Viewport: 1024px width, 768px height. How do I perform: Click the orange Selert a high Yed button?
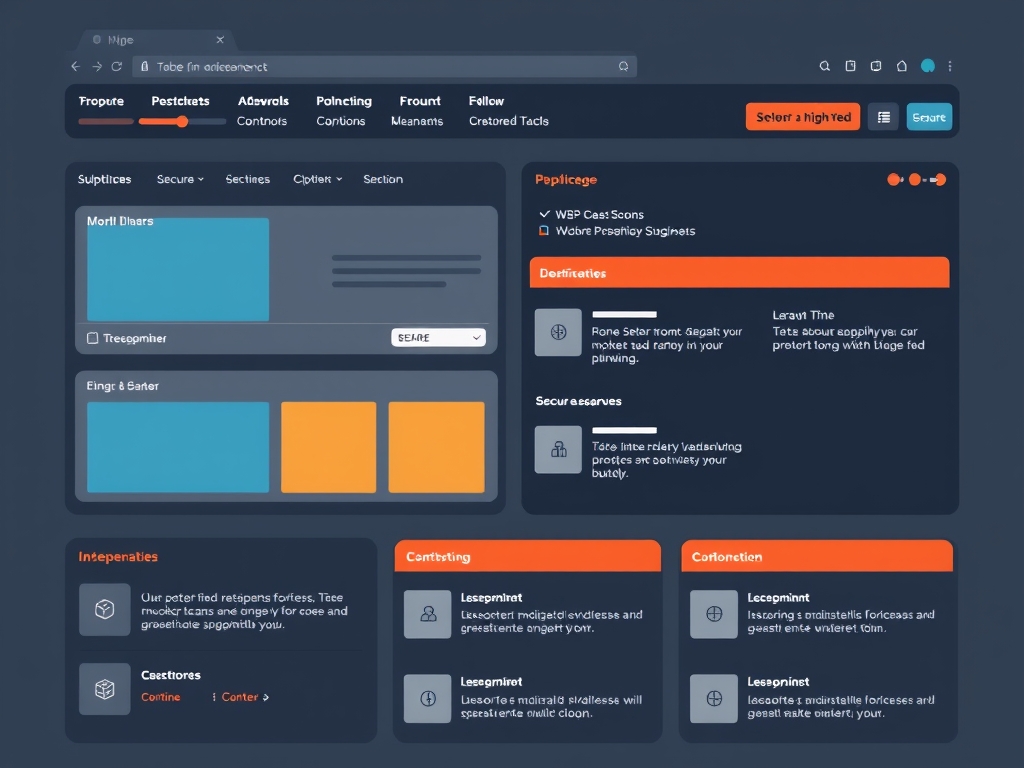pos(802,117)
